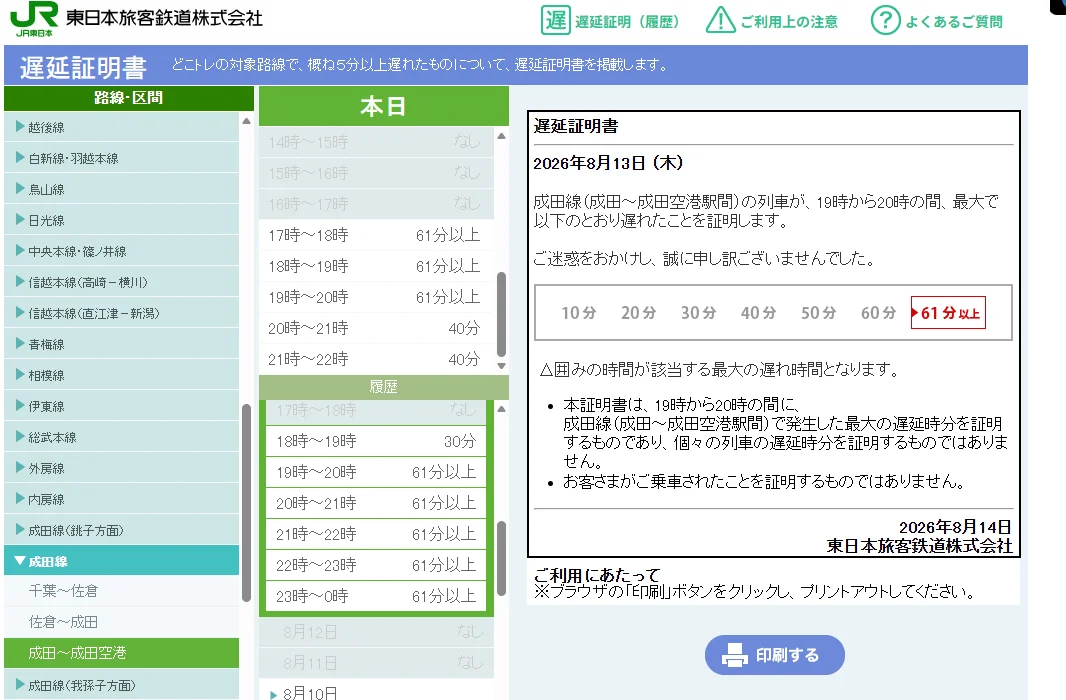Screen dimensions: 1066x700
Task: Select history 23時～0時 61分以上 row
Action: 376,596
